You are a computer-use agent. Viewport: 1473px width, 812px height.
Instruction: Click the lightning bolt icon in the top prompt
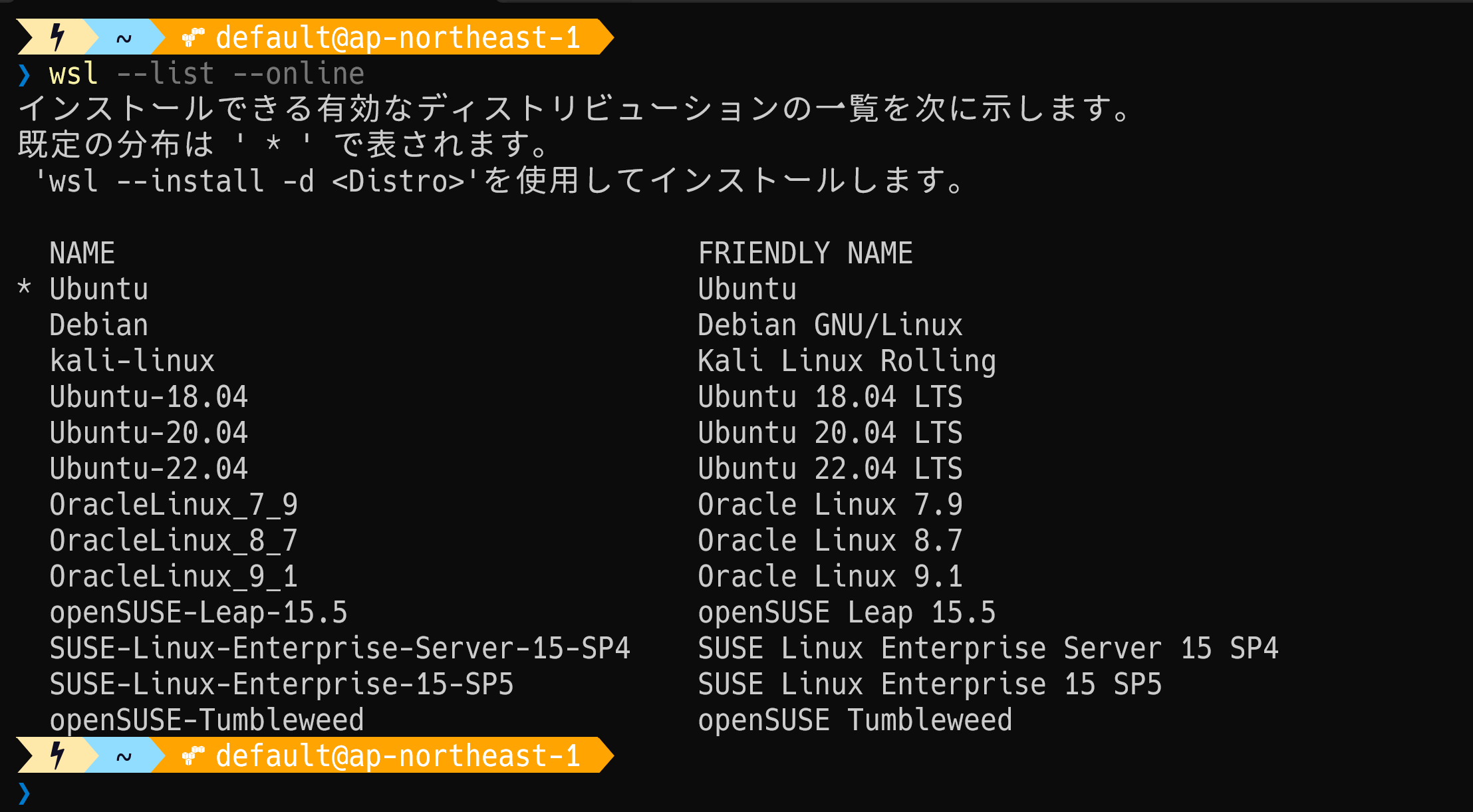(57, 38)
